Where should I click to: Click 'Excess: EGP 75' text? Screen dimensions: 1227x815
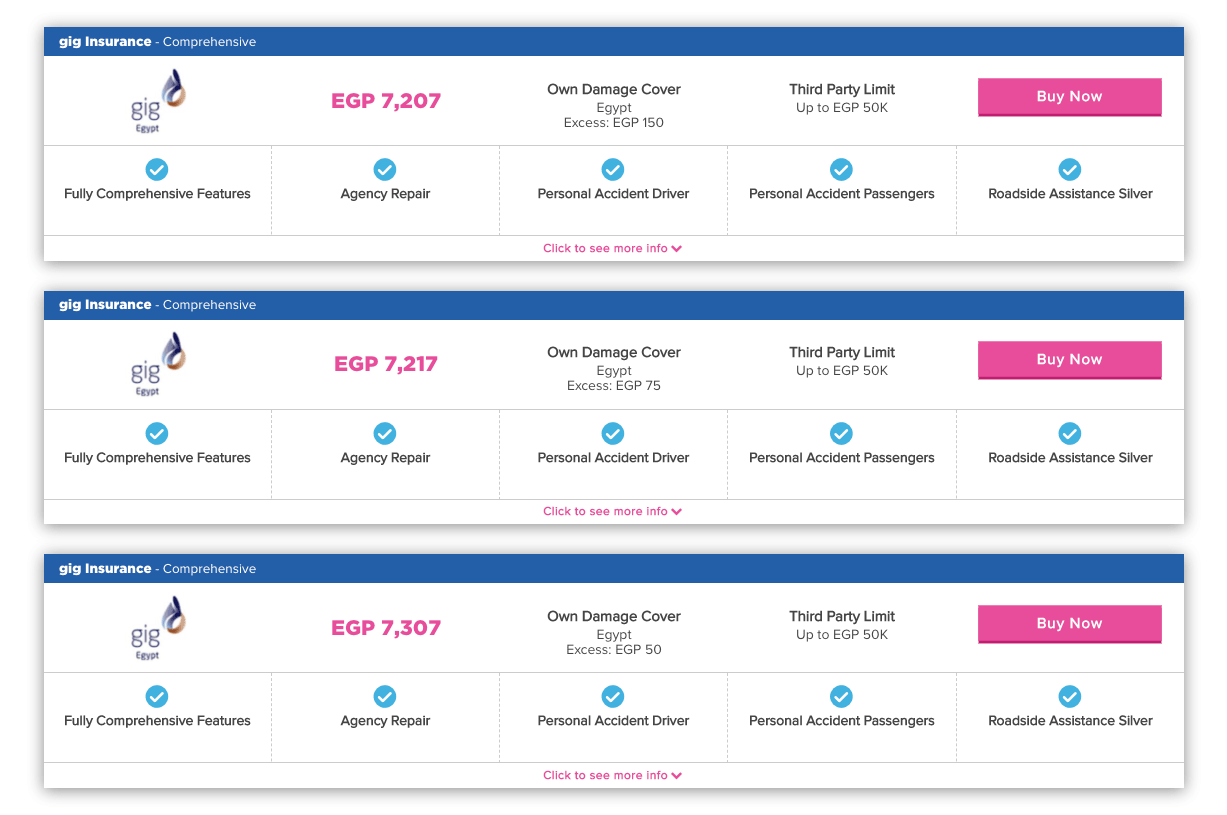(614, 386)
